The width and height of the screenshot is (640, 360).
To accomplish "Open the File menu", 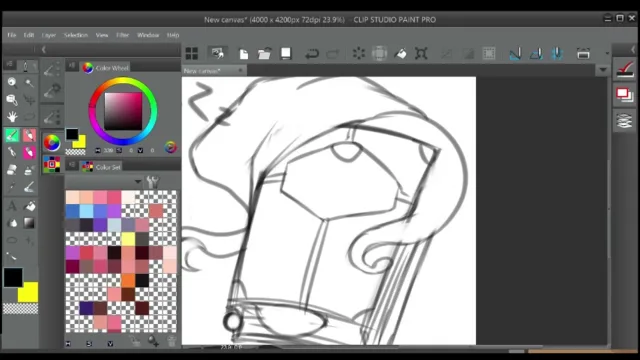I will pos(11,35).
